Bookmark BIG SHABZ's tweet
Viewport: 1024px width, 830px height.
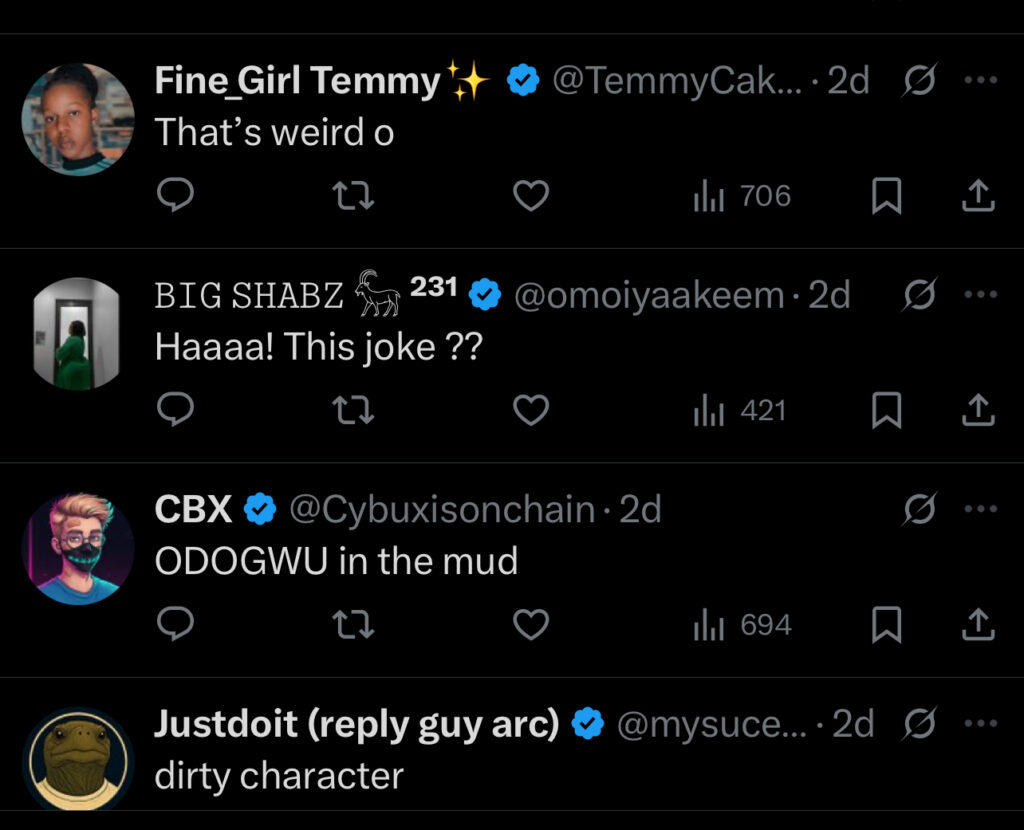pos(886,410)
